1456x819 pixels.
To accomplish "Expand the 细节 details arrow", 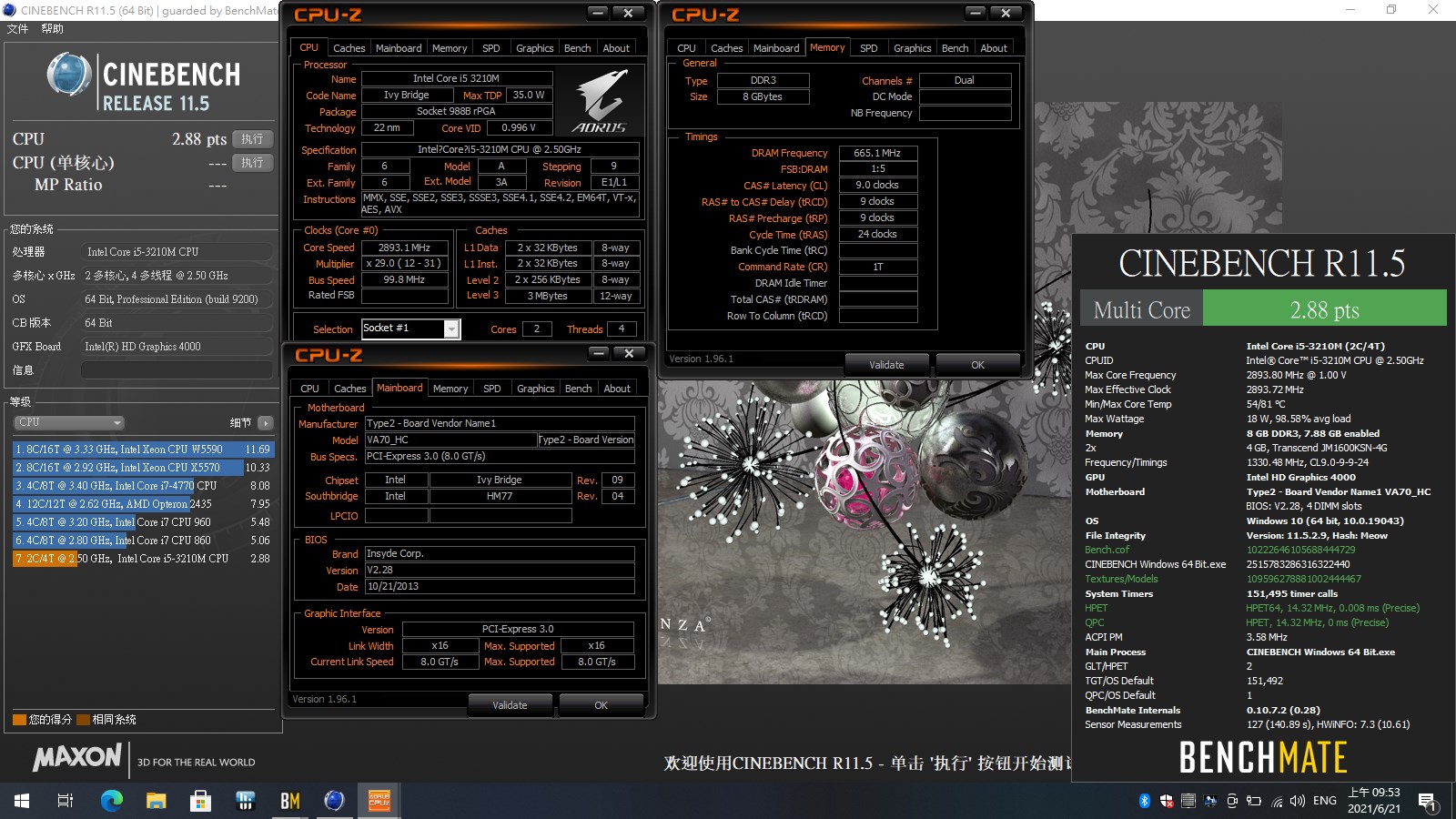I will (x=266, y=422).
